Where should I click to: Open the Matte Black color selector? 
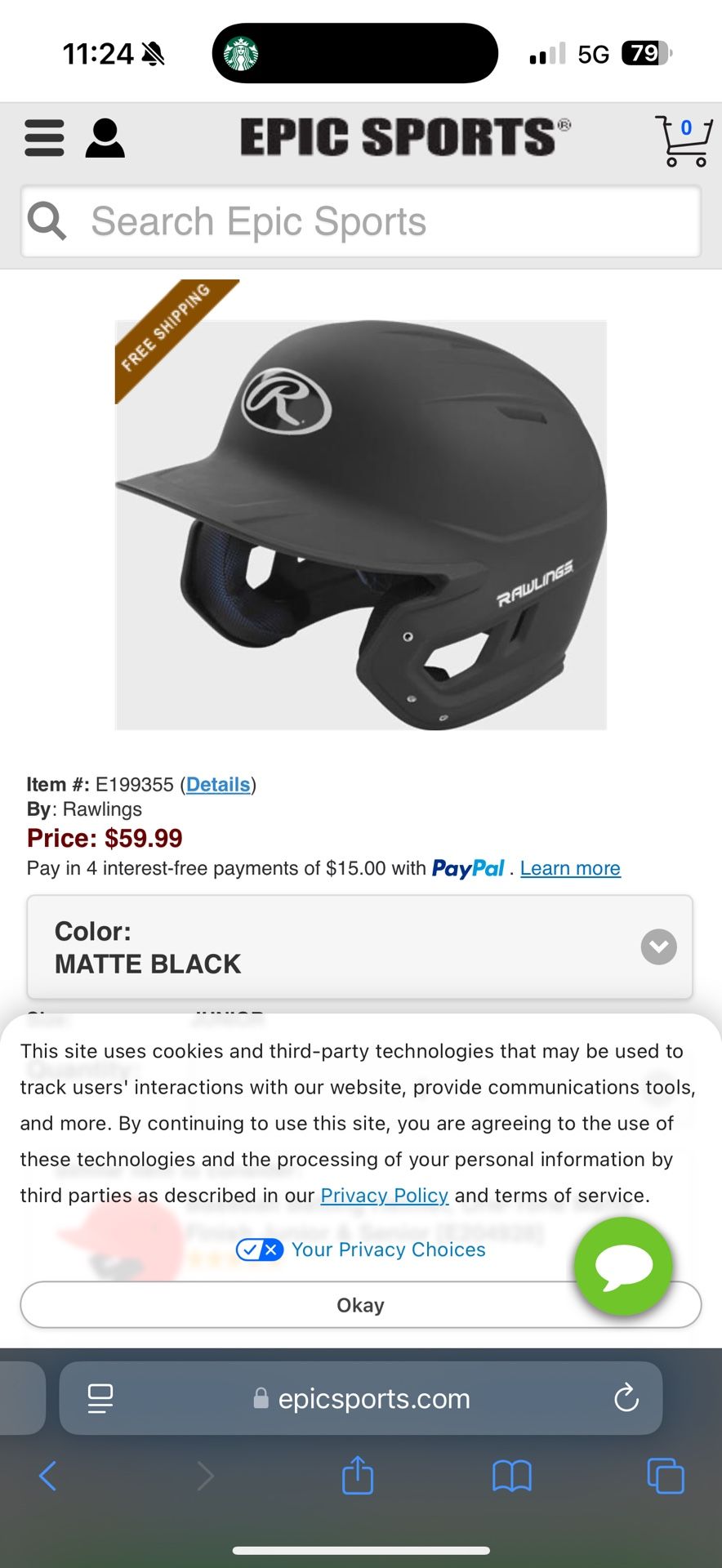(360, 947)
